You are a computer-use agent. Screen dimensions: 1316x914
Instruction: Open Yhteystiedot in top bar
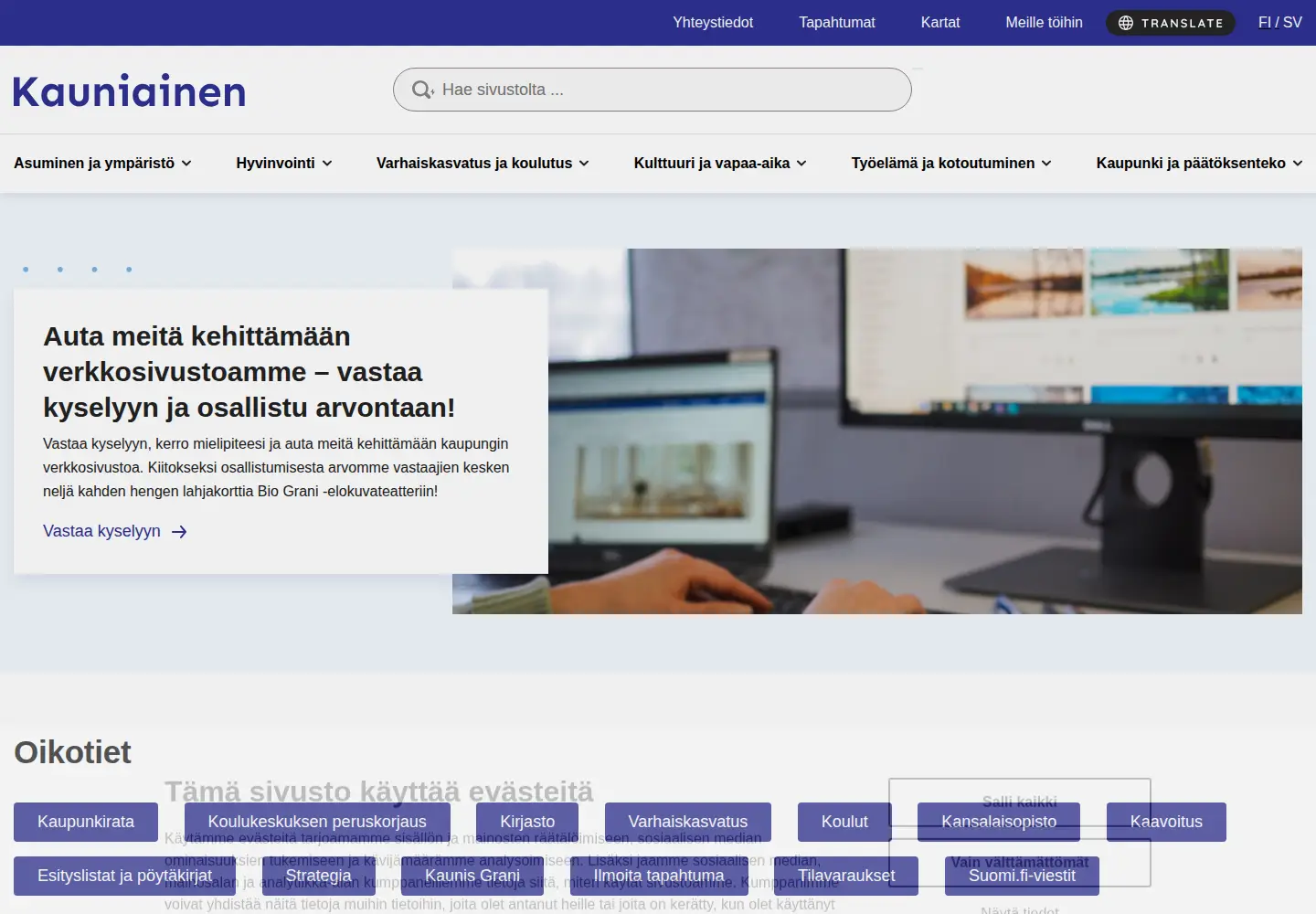coord(713,23)
